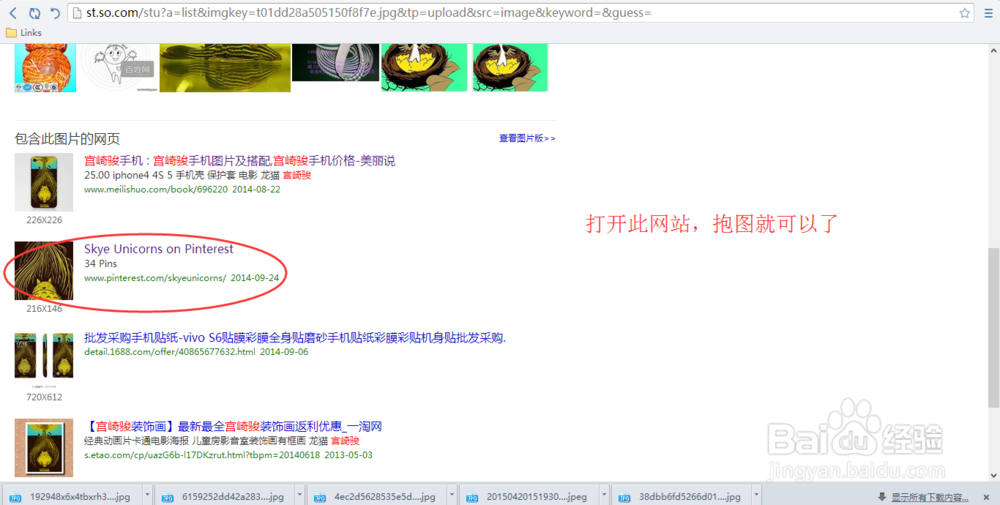1000x505 pixels.
Task: Open the phone stickers thumbnail 720X612
Action: coord(44,359)
